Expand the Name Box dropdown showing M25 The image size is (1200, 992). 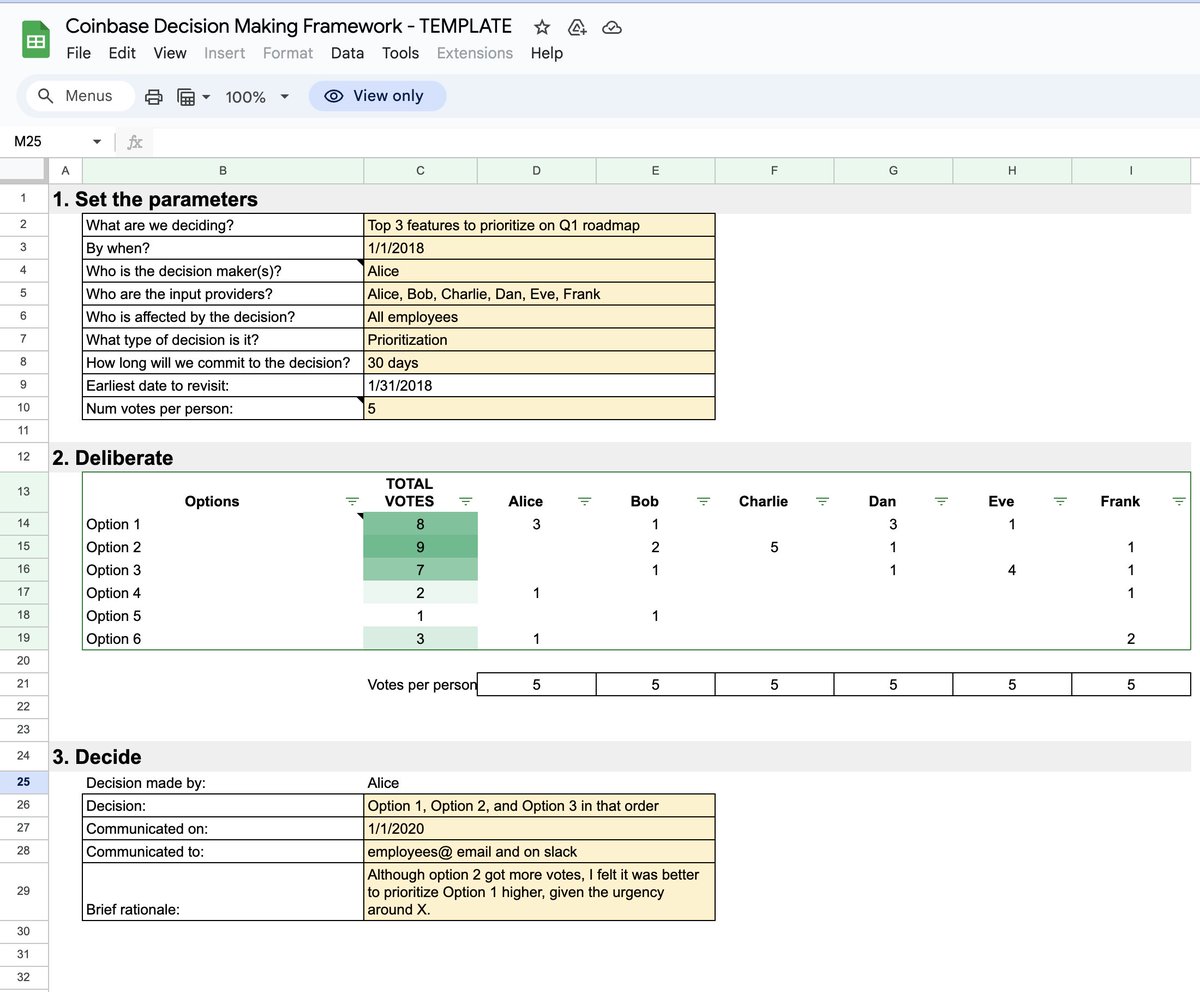click(96, 142)
